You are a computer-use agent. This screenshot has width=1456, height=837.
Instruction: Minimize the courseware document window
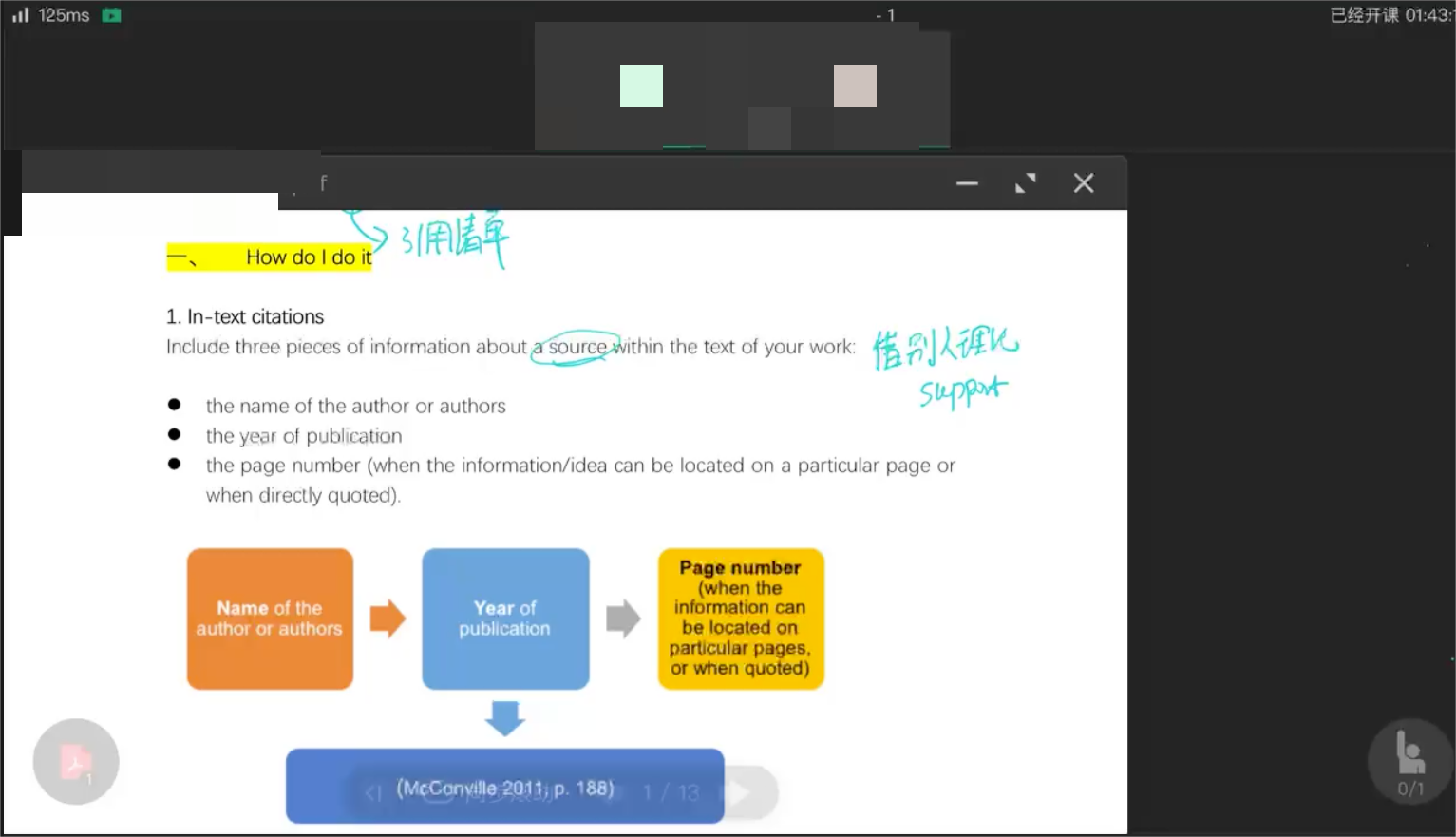point(967,183)
